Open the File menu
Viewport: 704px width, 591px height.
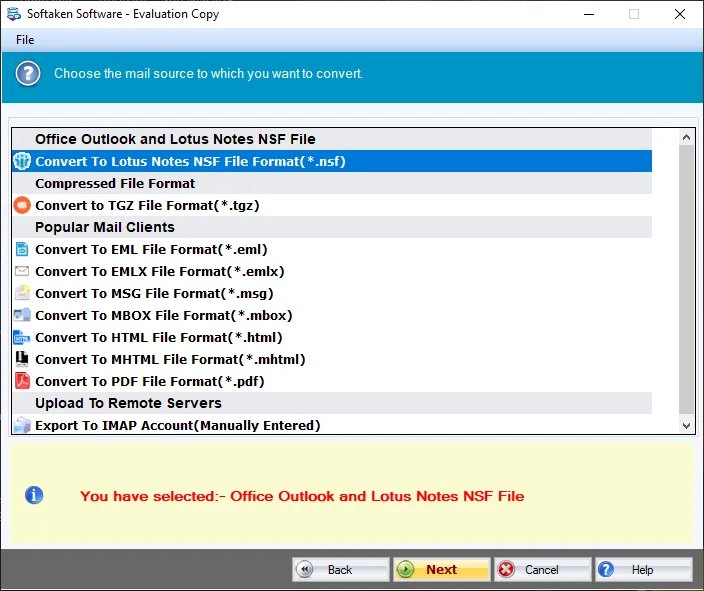click(25, 40)
